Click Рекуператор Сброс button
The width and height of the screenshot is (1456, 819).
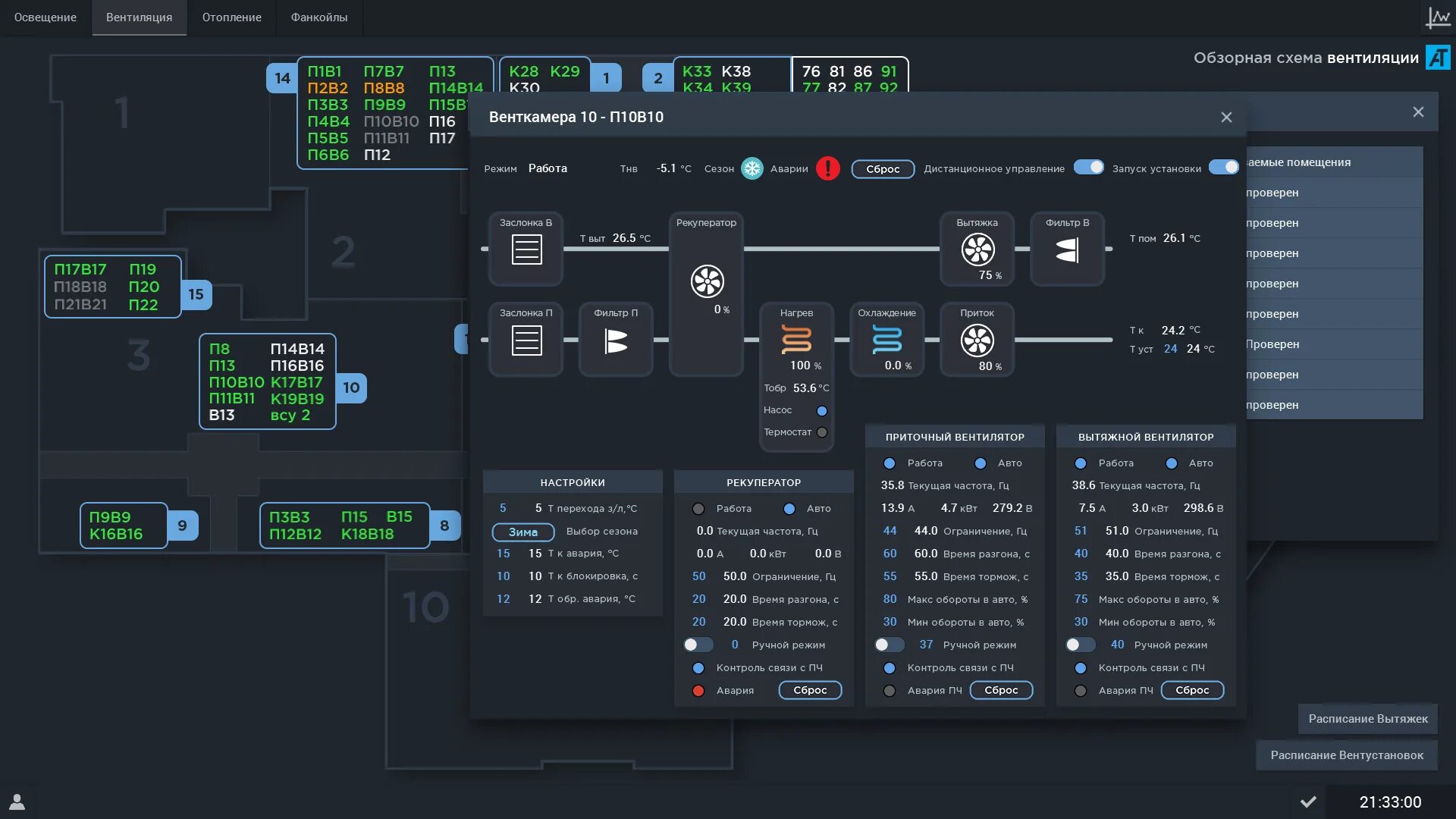pyautogui.click(x=810, y=690)
